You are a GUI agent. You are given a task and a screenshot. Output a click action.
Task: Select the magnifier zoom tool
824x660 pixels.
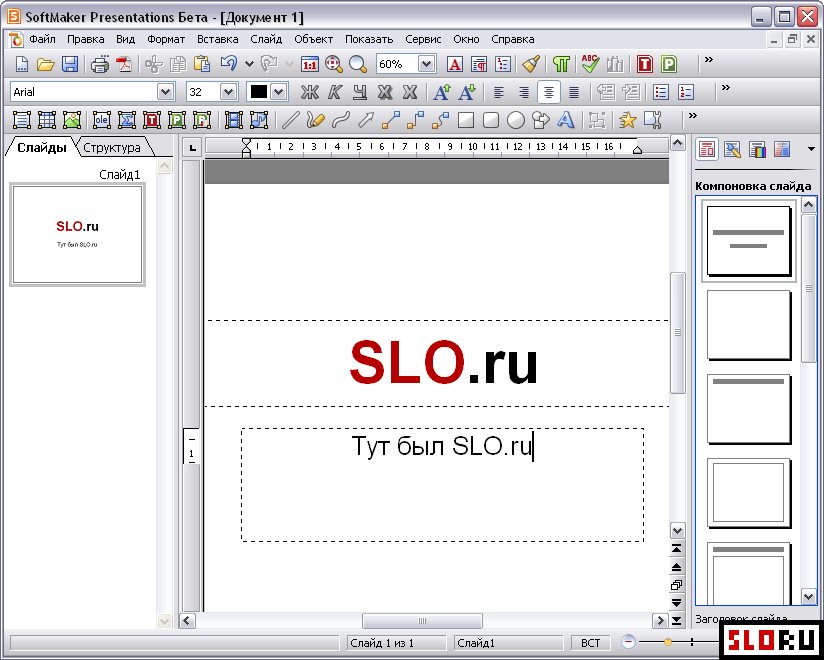pos(358,64)
